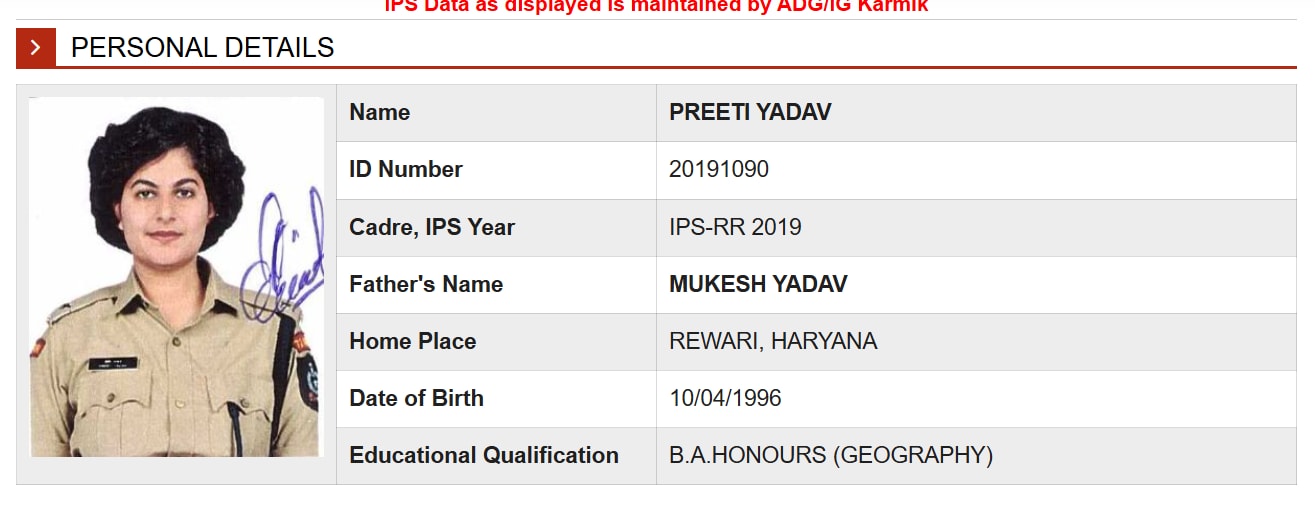Collapse the Personal Details section chevron icon
Image resolution: width=1315 pixels, height=506 pixels.
tap(36, 47)
